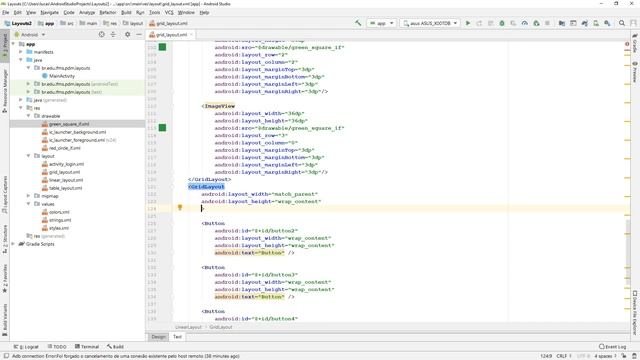Click the user account icon at top right
The image size is (640, 360).
[x=633, y=23]
